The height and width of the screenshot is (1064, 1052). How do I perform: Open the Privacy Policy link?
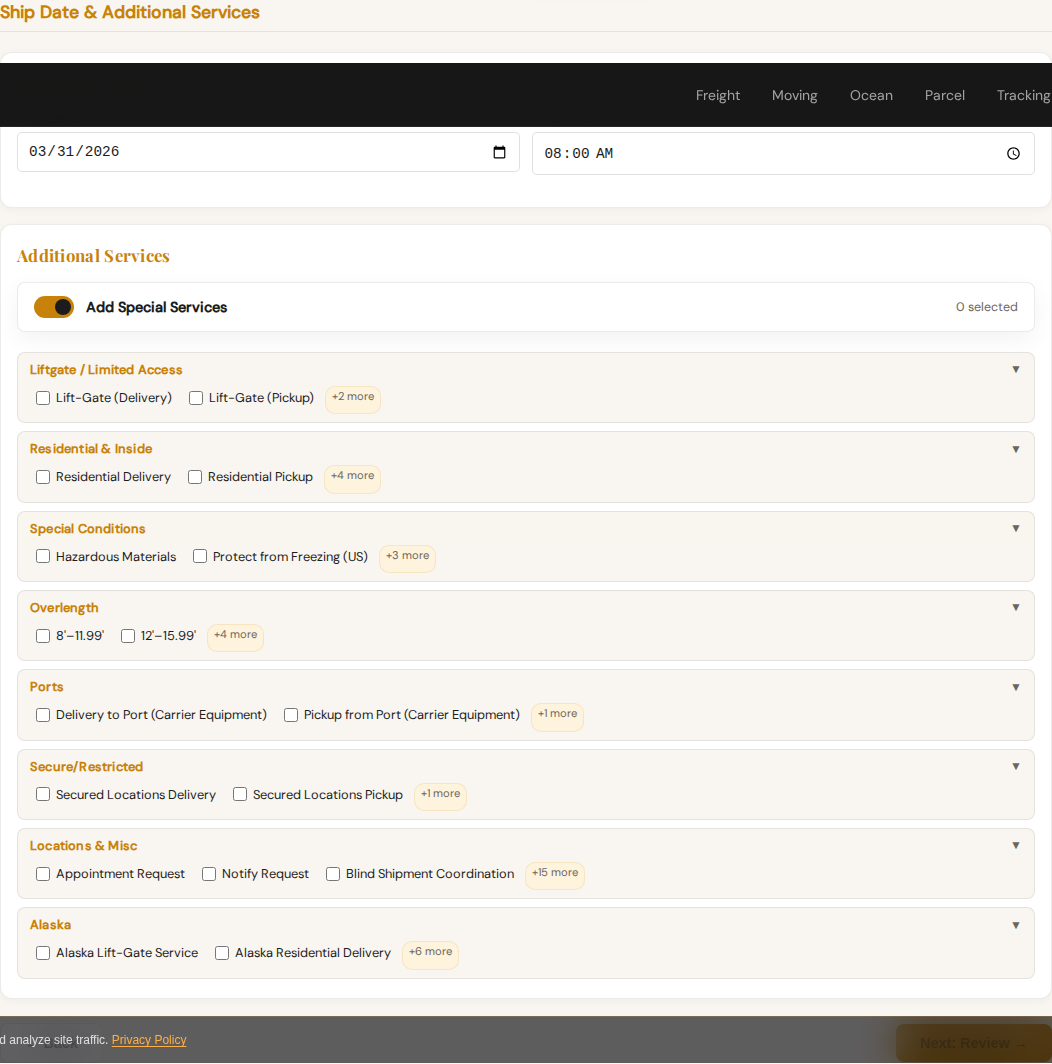click(149, 1040)
